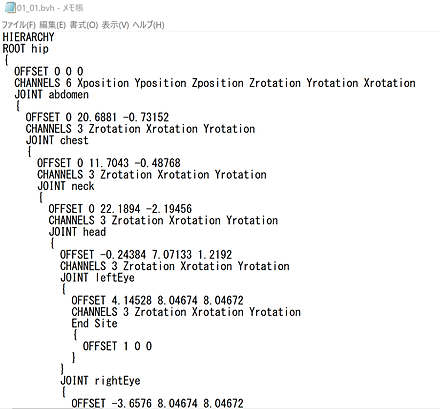Open the 編集(E) menu
440x409 pixels.
coord(52,25)
